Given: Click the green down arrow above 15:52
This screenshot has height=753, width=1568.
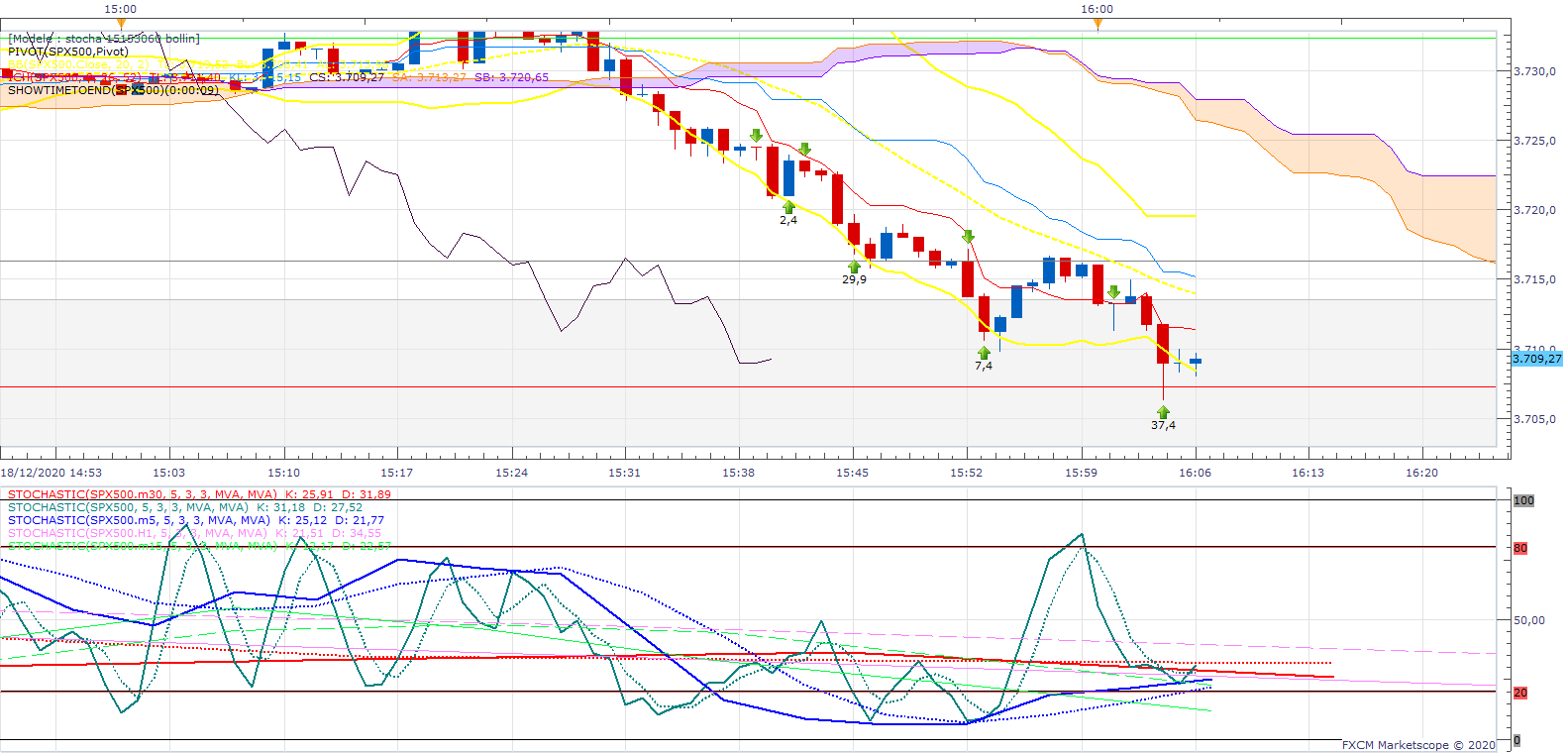Looking at the screenshot, I should (x=968, y=237).
